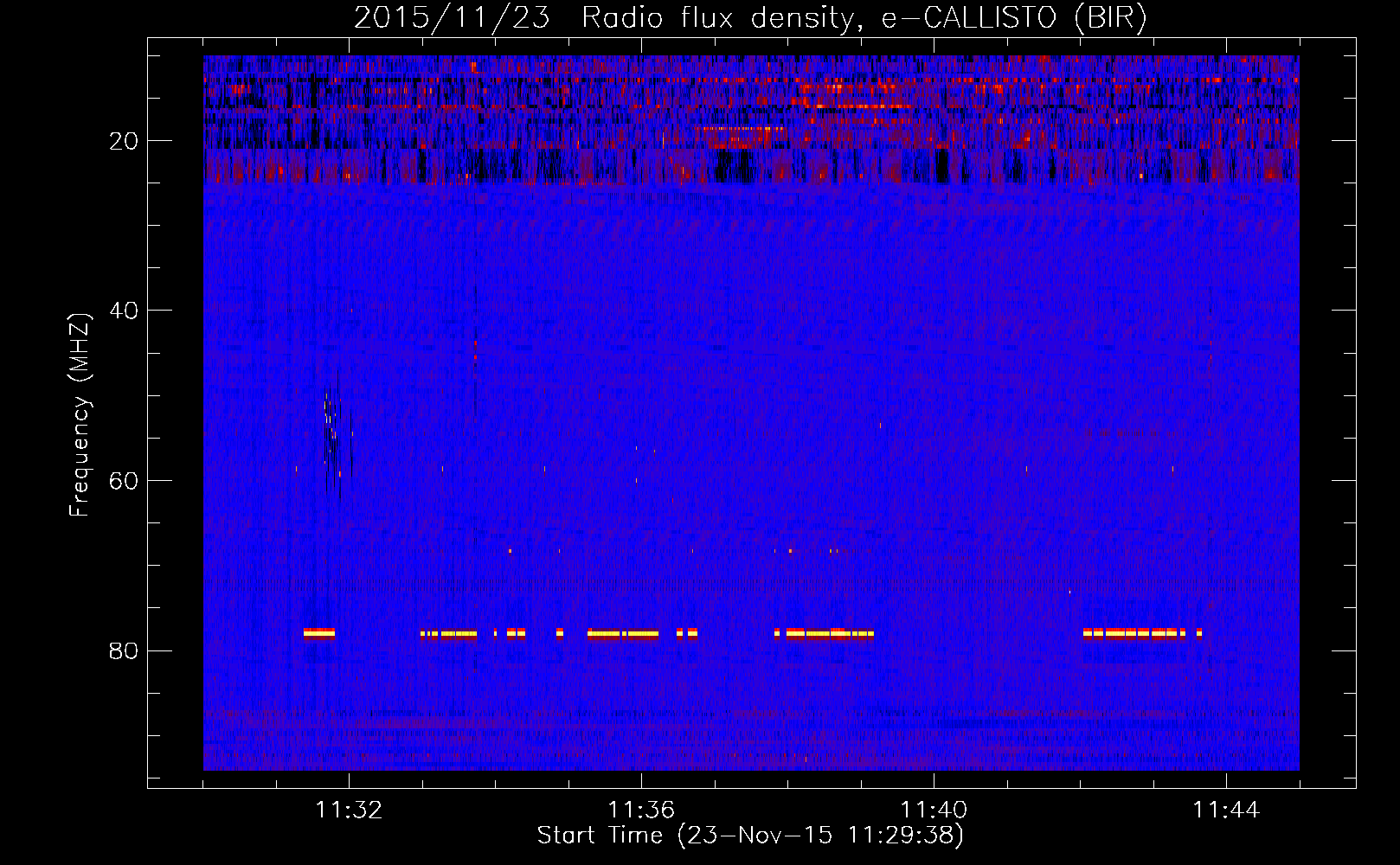Select the 40 frequency tick label
1400x865 pixels.
point(124,311)
